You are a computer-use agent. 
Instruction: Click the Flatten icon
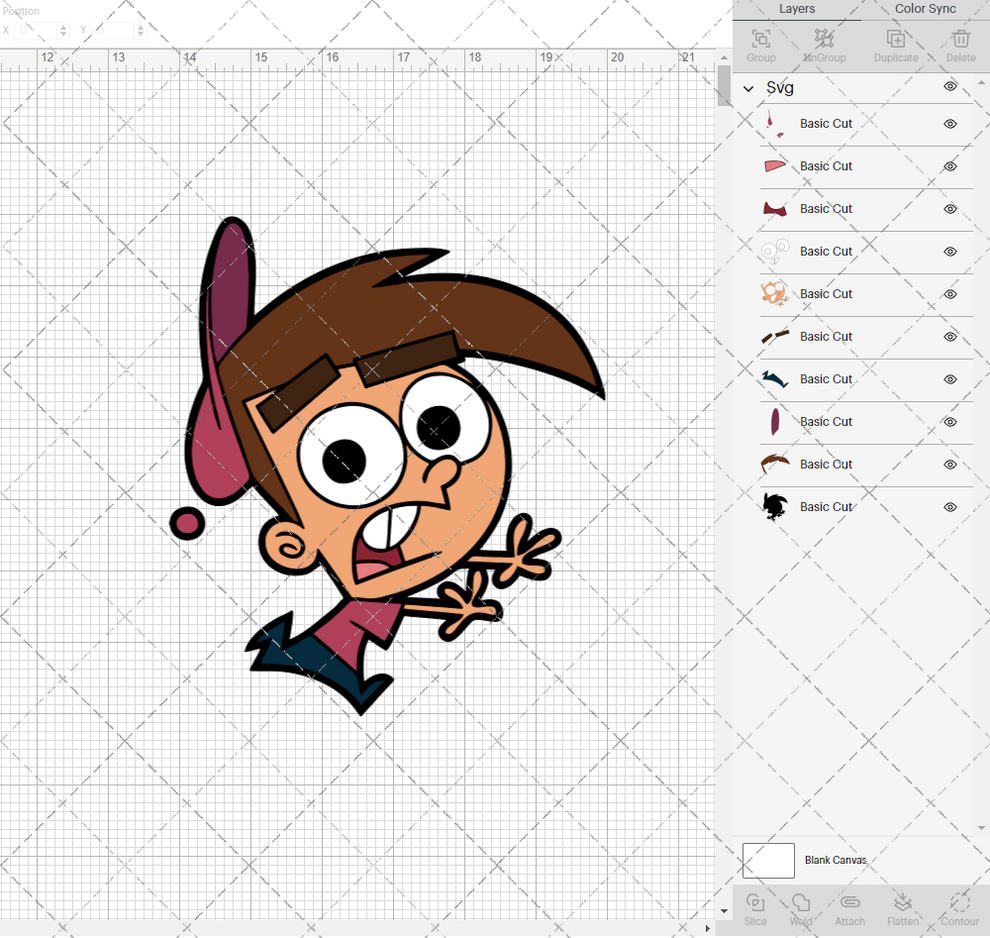coord(903,910)
